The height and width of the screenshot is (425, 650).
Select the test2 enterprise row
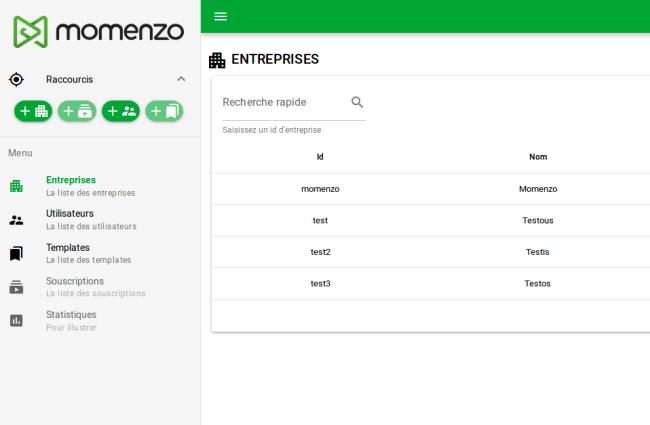coord(431,252)
